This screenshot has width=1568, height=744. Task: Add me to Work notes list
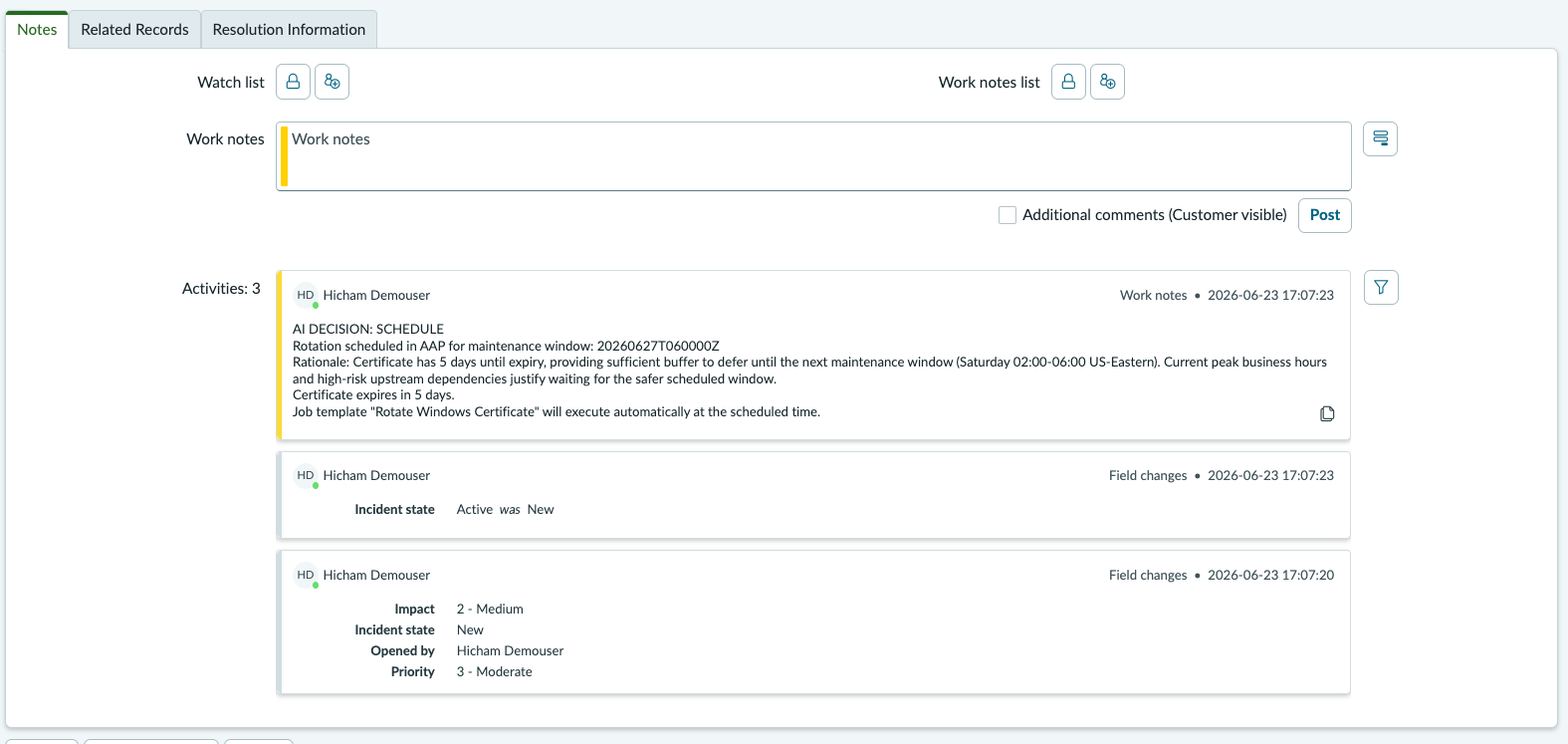tap(1107, 82)
